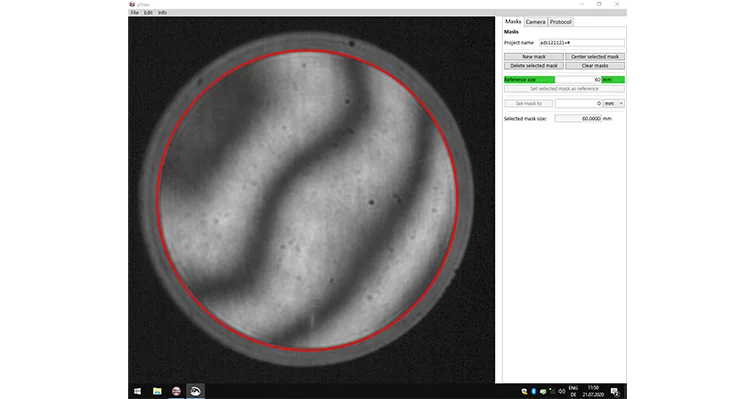
Task: Click the network tray icon
Action: pyautogui.click(x=552, y=391)
